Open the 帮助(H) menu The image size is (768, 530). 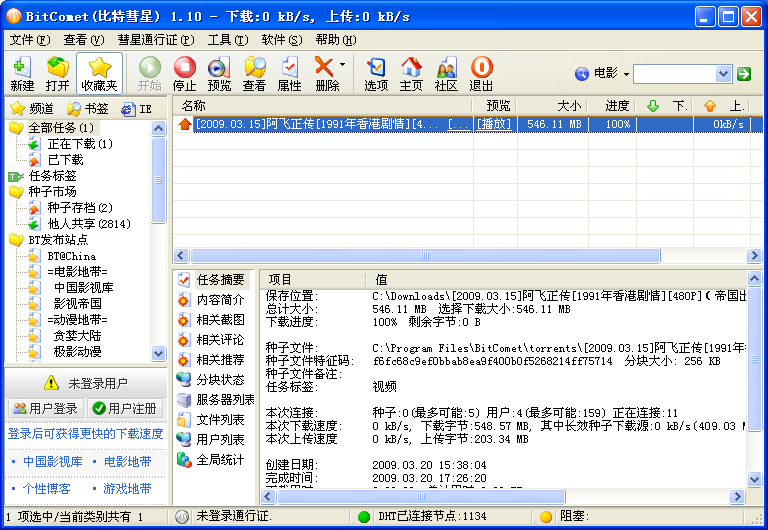tap(336, 40)
